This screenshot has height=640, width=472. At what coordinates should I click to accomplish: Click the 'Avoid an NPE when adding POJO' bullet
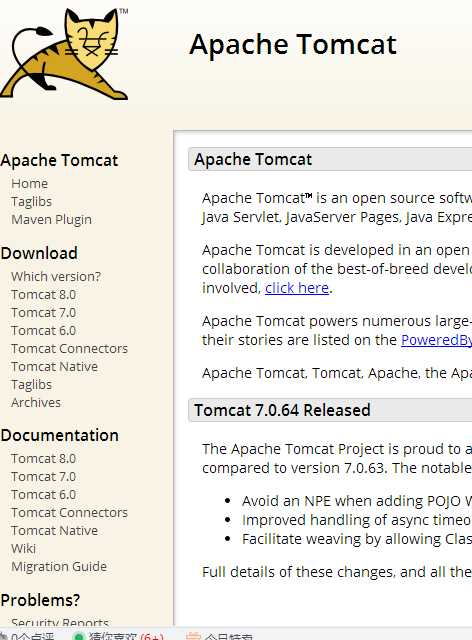click(357, 501)
